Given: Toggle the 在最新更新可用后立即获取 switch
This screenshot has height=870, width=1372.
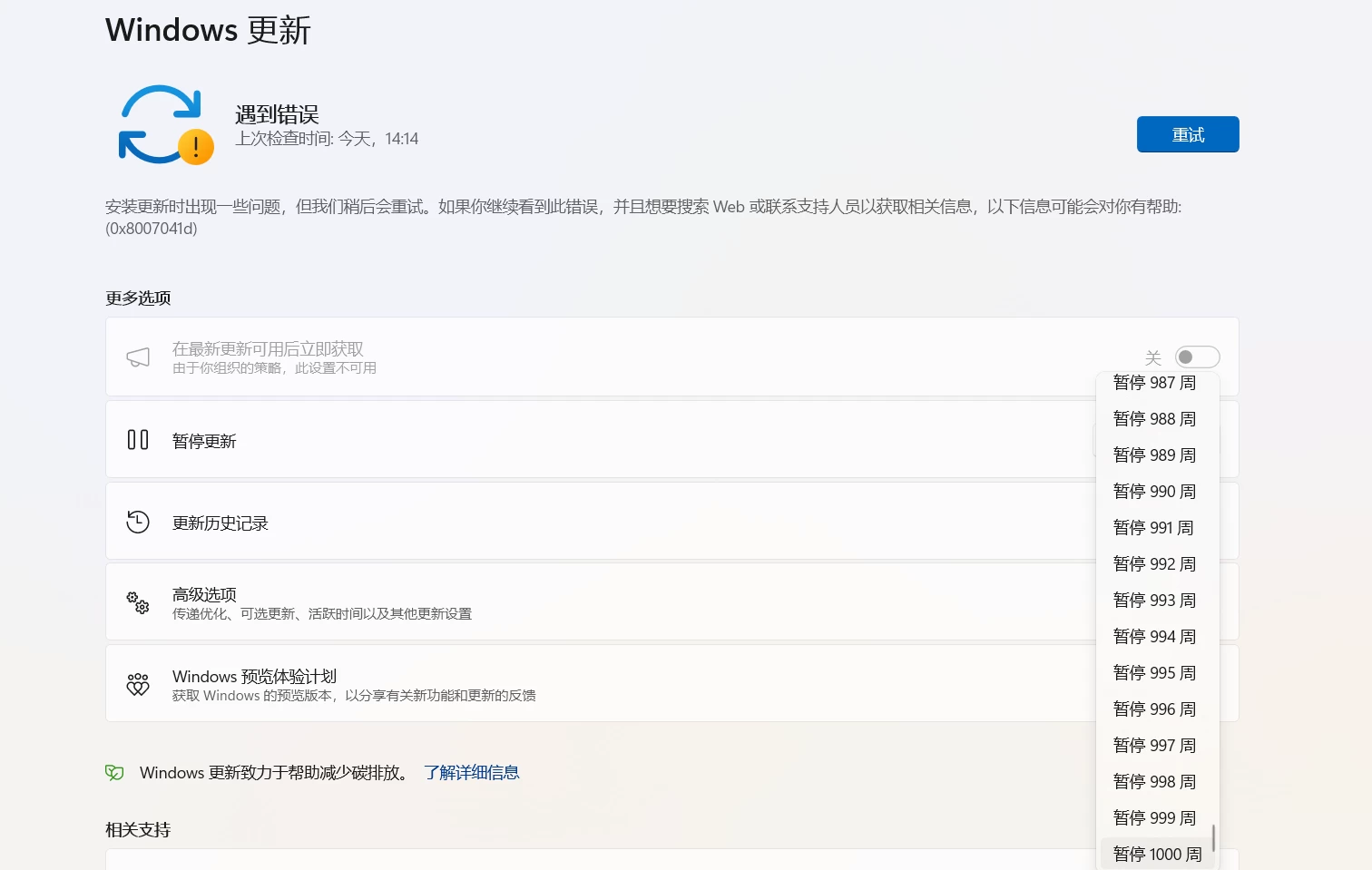Looking at the screenshot, I should [x=1197, y=357].
